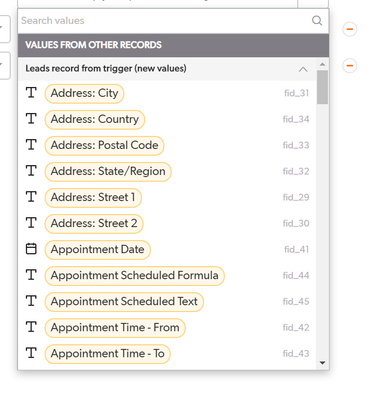Image resolution: width=383 pixels, height=400 pixels.
Task: Click the scroll down arrow of the list
Action: (x=322, y=363)
